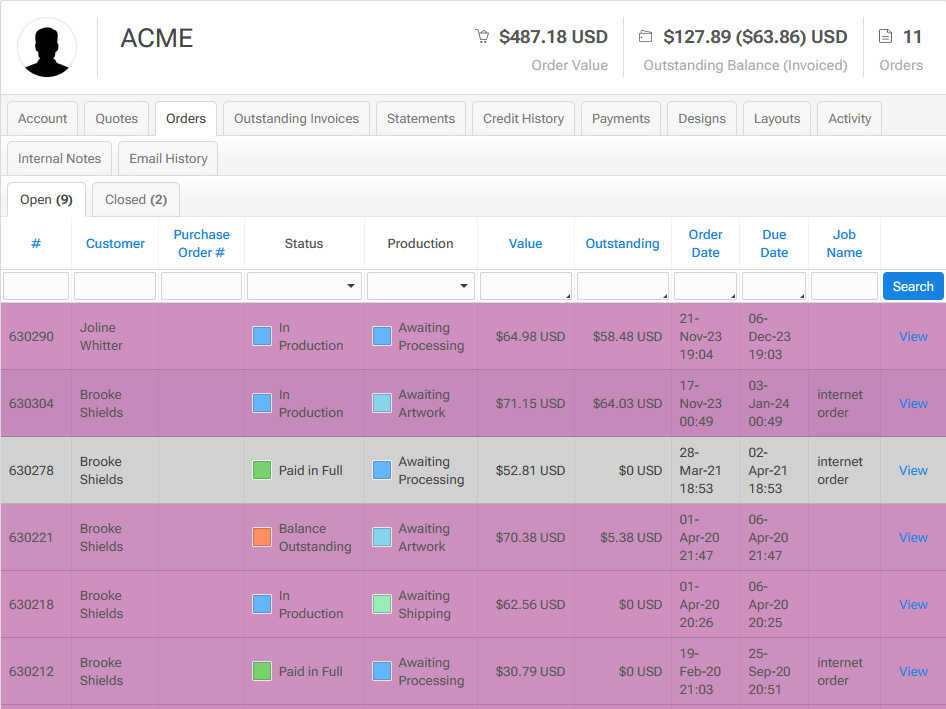
Task: Sort by the Customer column header
Action: tap(115, 243)
